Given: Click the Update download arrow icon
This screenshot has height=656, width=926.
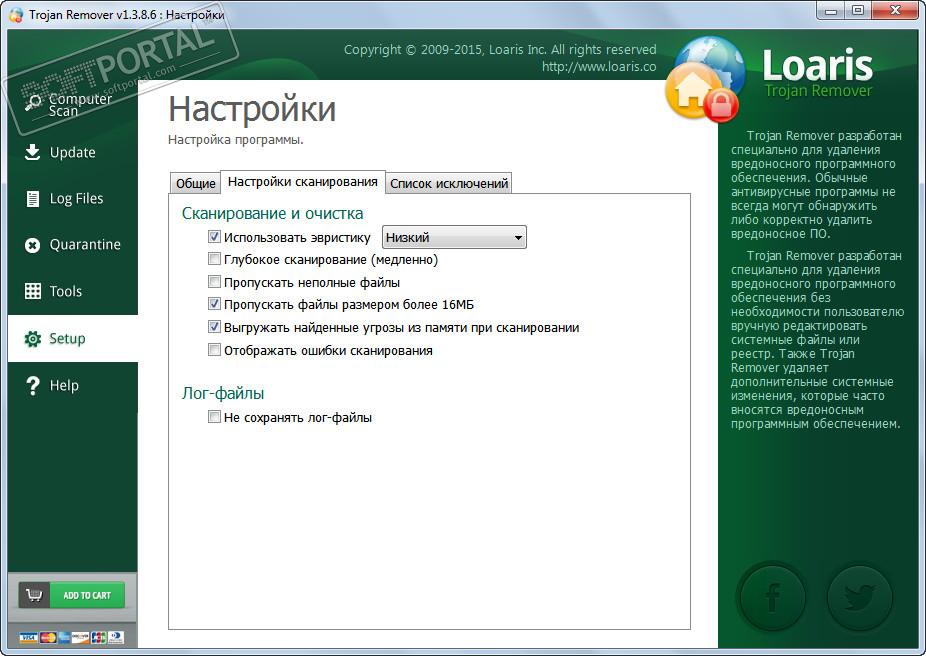Looking at the screenshot, I should coord(32,152).
